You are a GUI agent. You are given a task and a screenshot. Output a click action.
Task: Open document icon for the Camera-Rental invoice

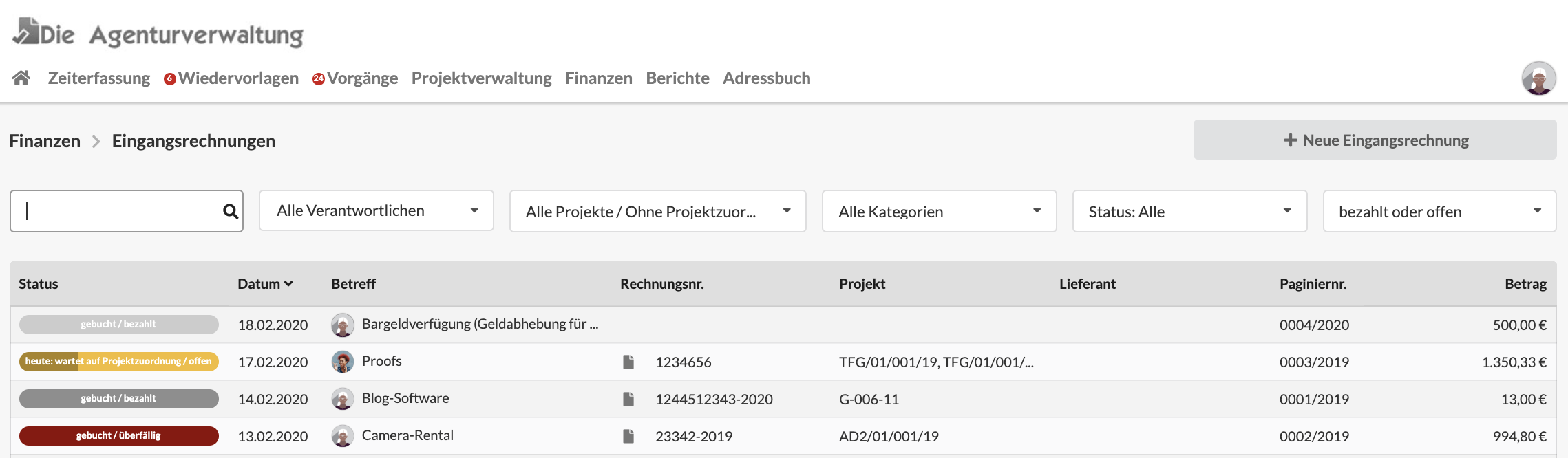coord(628,436)
